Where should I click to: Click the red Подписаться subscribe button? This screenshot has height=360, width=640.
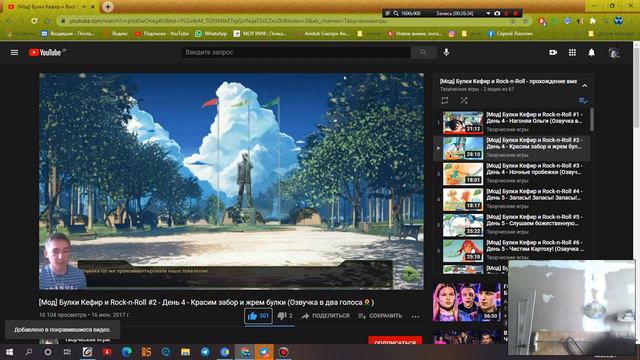pyautogui.click(x=395, y=340)
